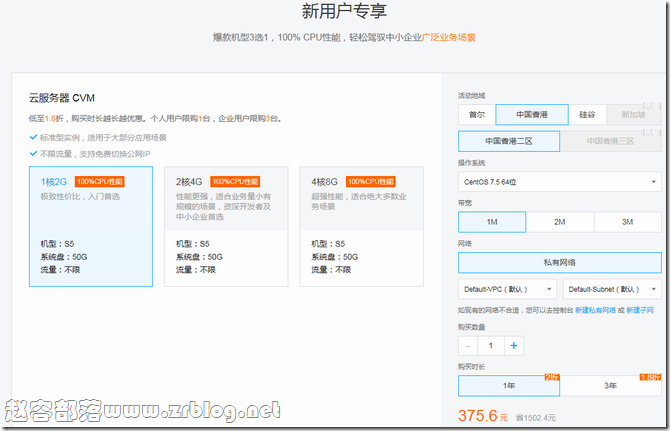The image size is (670, 431).
Task: Set bandwidth to 1M
Action: (492, 222)
